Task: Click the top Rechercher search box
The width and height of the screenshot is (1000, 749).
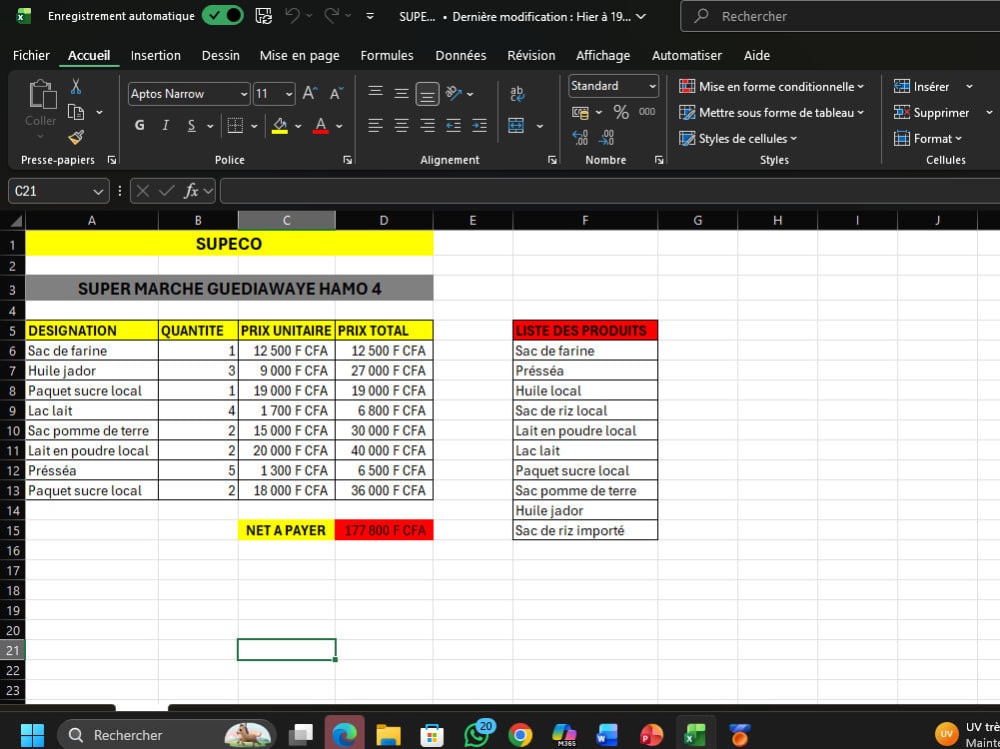Action: [841, 16]
